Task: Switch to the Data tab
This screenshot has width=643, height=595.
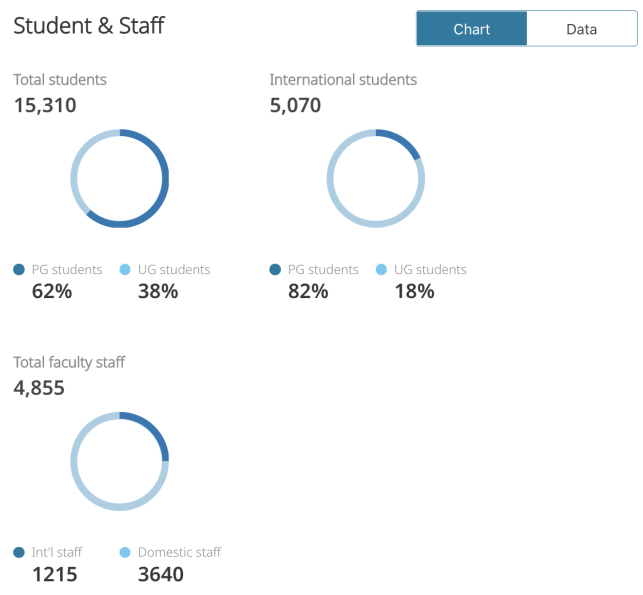Action: 581,29
